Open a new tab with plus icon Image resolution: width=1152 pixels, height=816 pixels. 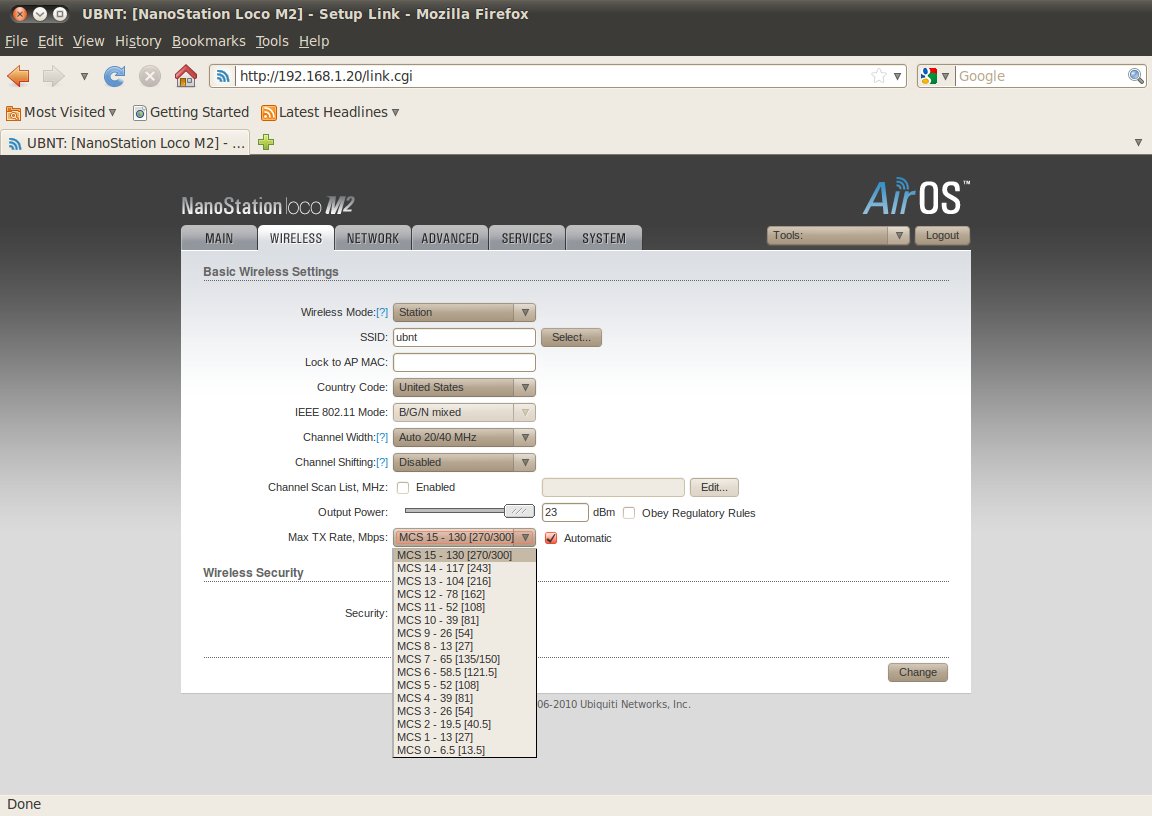pyautogui.click(x=266, y=143)
